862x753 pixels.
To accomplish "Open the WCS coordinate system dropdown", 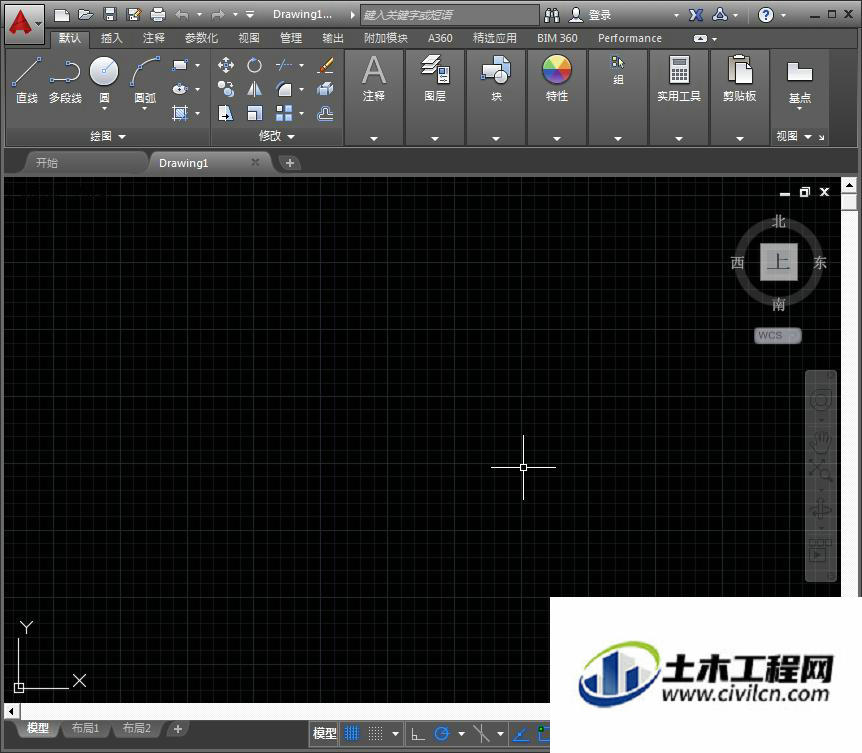I will [x=778, y=335].
